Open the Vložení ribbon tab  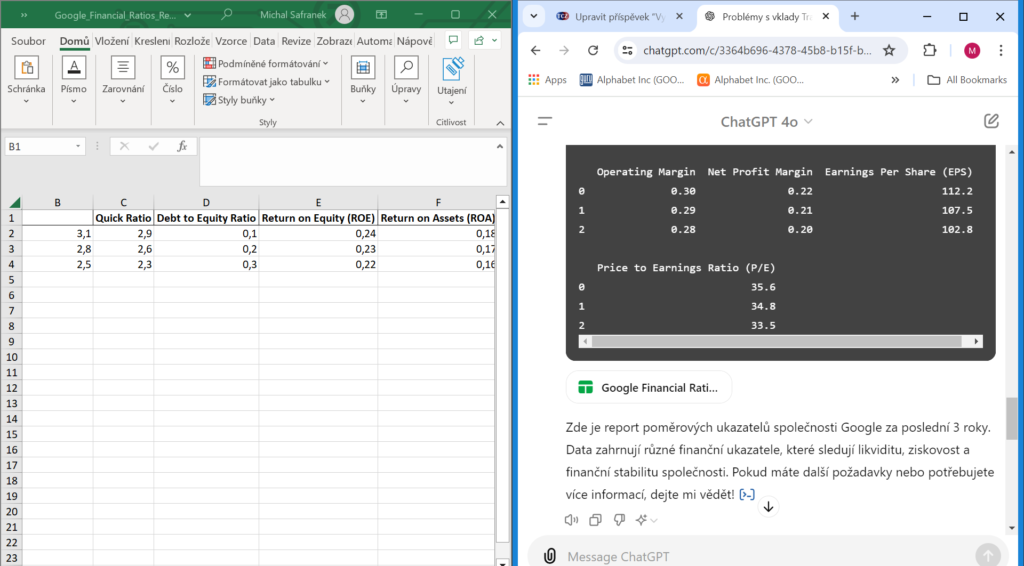coord(112,41)
